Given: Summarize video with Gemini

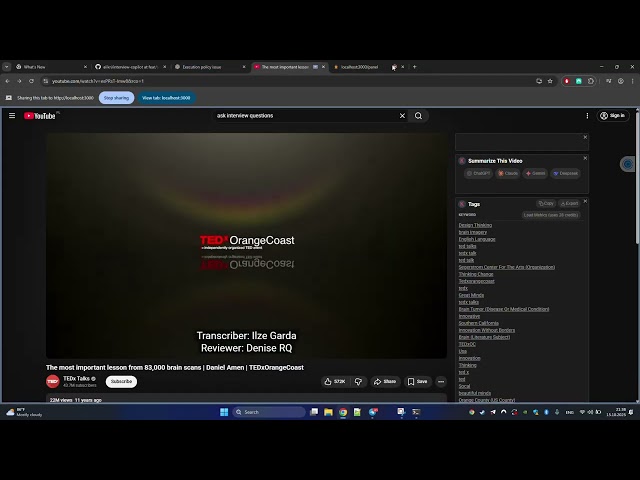Looking at the screenshot, I should click(x=535, y=173).
